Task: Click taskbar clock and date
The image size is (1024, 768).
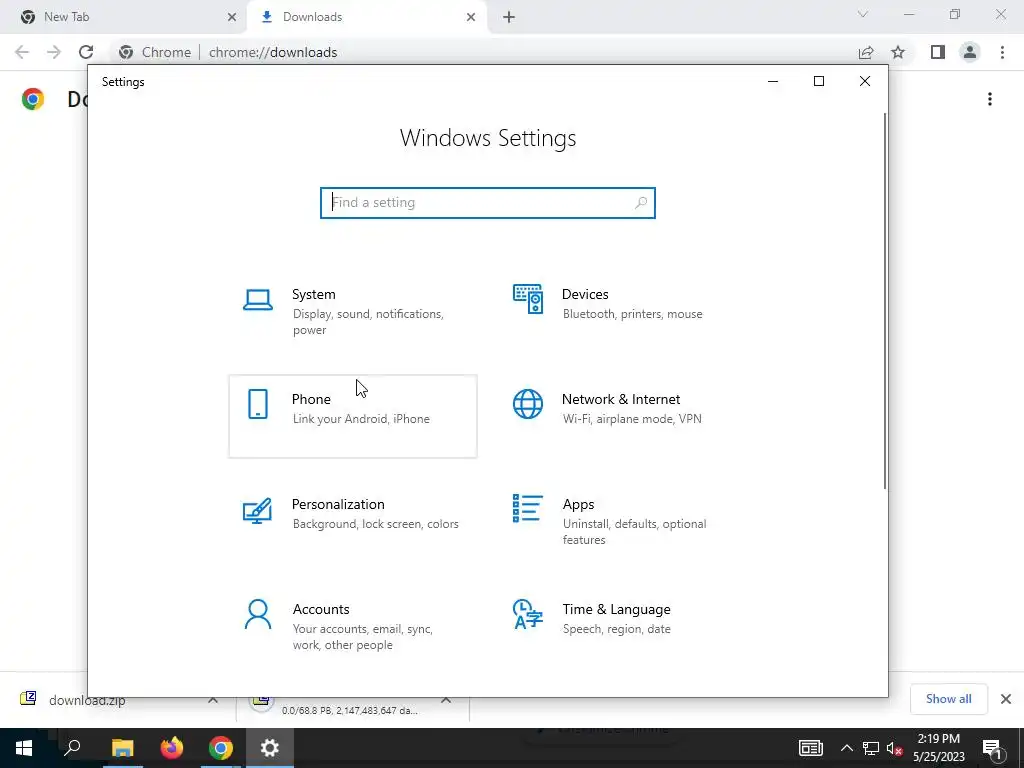Action: pos(938,748)
